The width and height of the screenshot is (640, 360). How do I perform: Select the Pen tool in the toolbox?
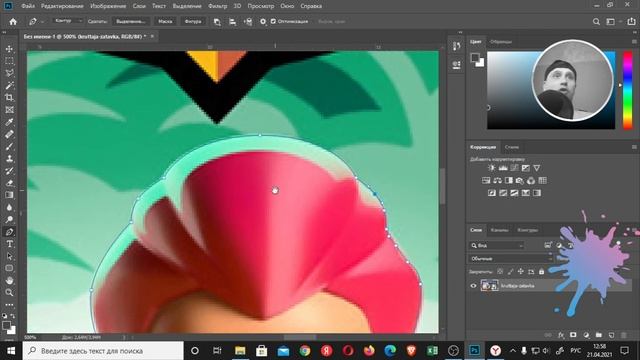(9, 232)
